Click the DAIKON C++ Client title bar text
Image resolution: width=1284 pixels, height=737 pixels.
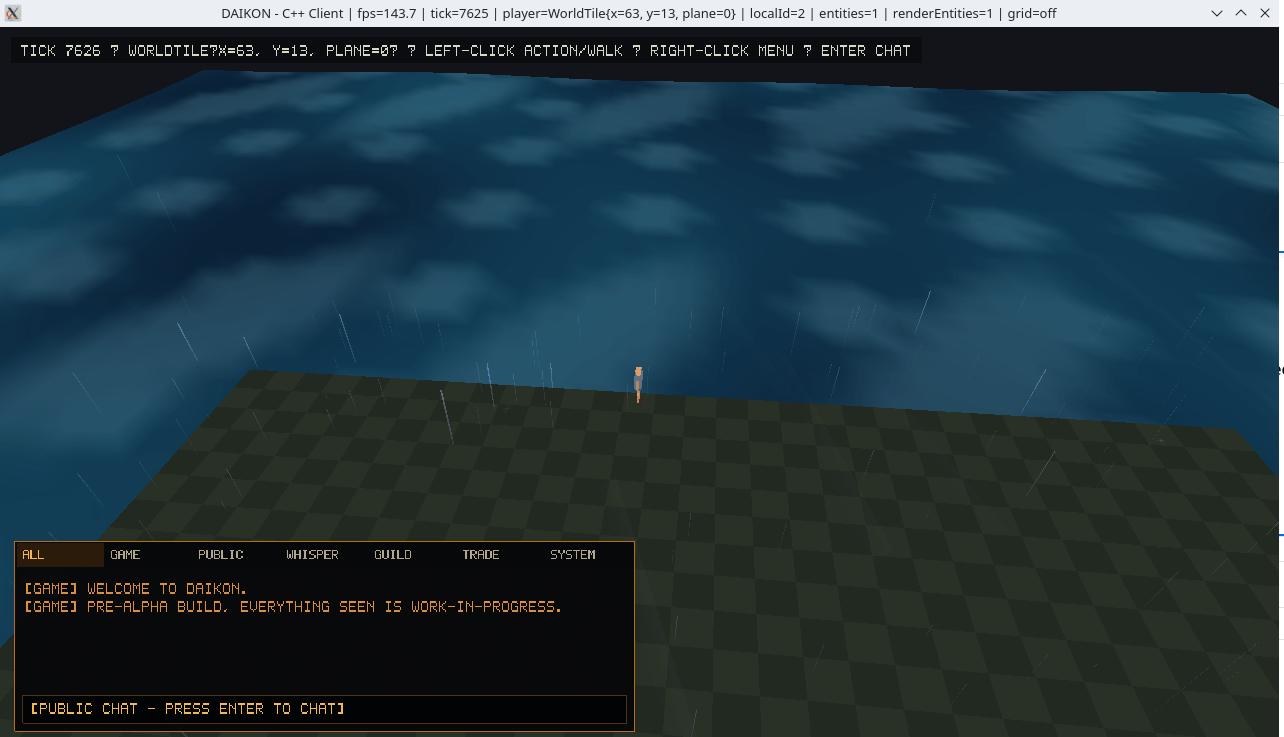639,13
